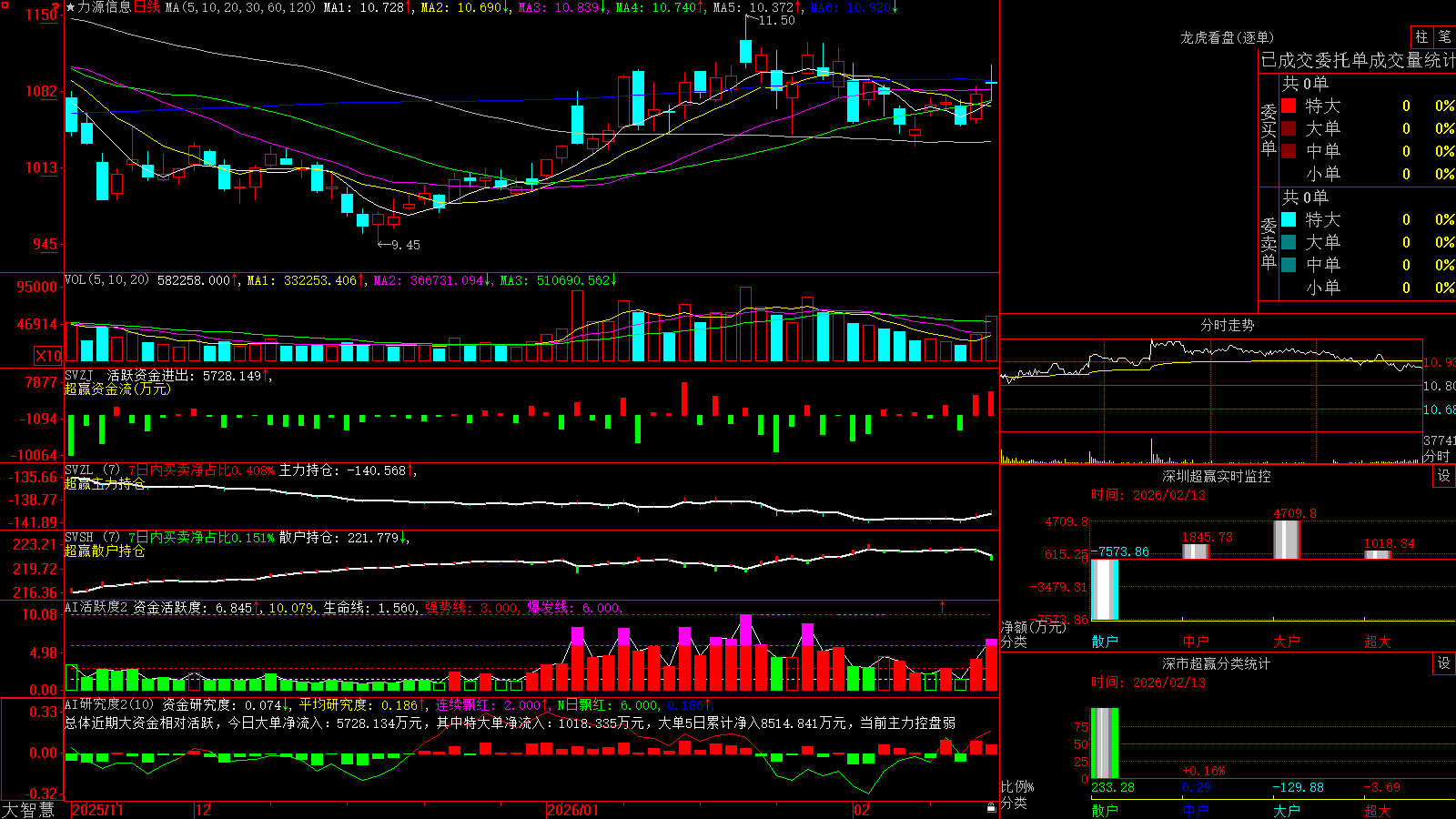Image resolution: width=1456 pixels, height=819 pixels.
Task: Click the 大户 bar labeled 4709.8
Action: tap(1287, 540)
